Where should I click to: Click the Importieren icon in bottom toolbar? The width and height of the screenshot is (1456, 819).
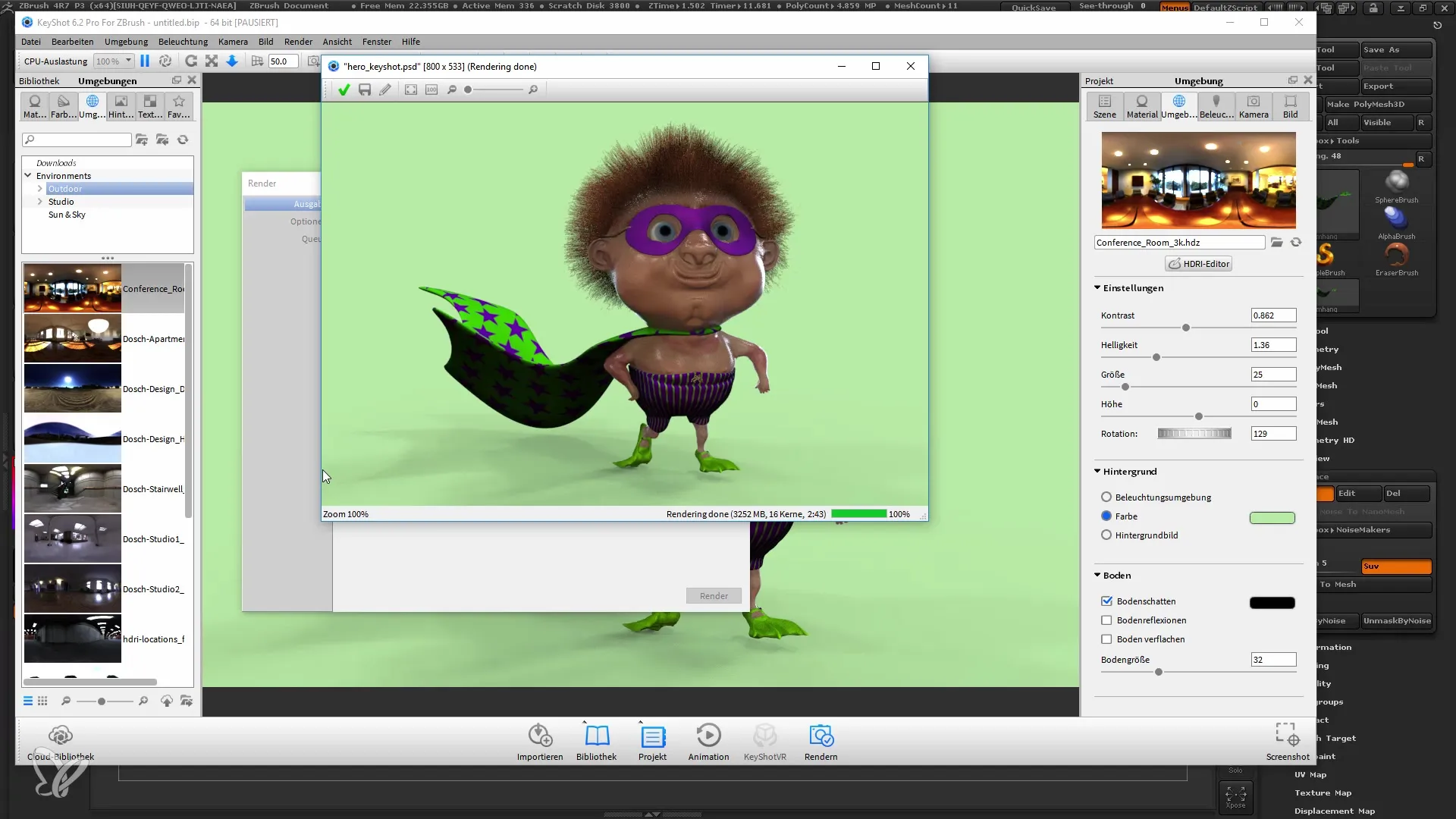tap(540, 738)
